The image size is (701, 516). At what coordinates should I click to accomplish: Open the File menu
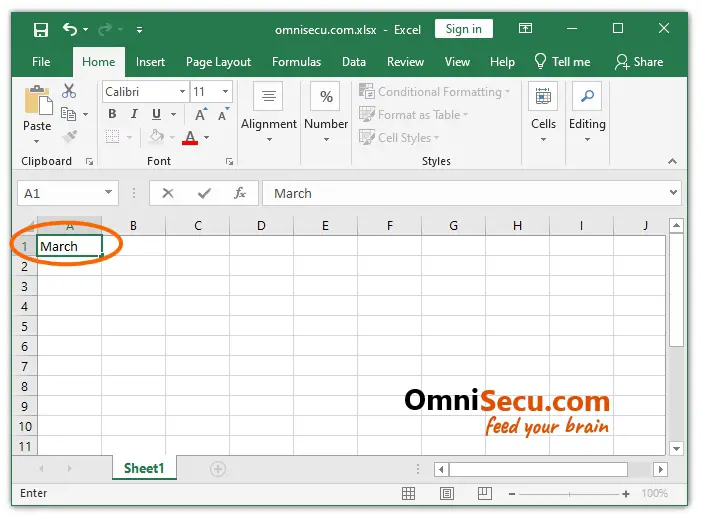tap(41, 62)
